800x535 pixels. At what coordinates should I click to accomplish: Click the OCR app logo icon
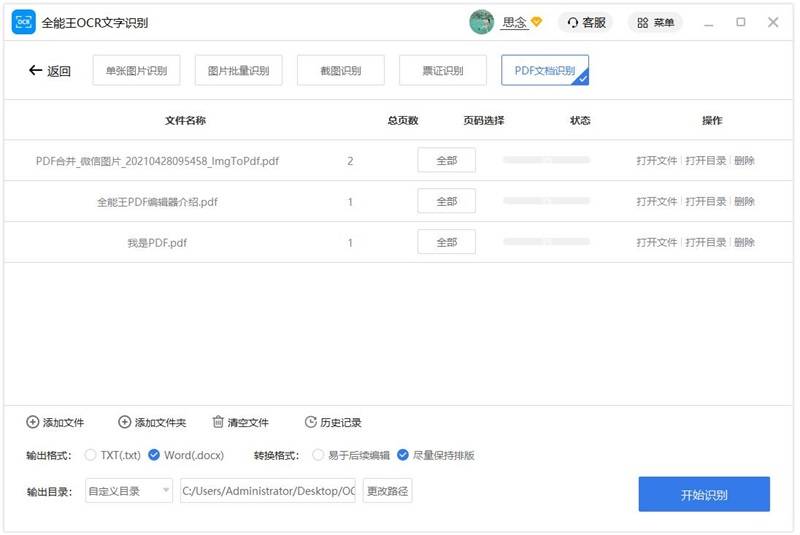click(x=23, y=22)
